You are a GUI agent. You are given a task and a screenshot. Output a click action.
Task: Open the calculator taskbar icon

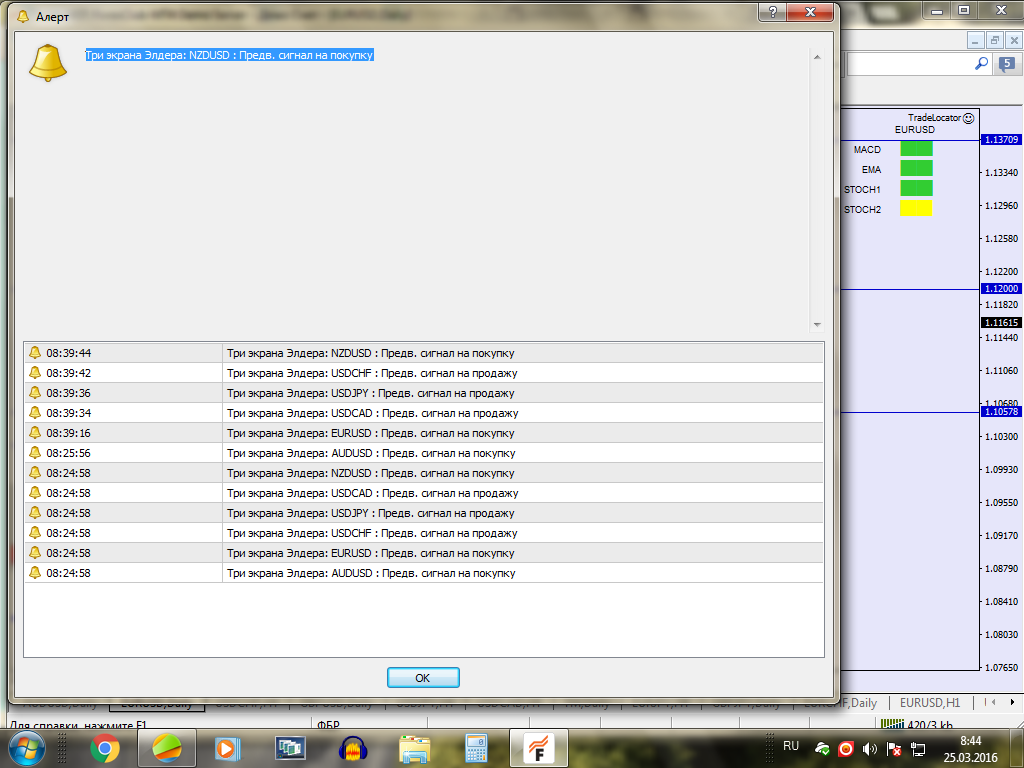(x=476, y=748)
